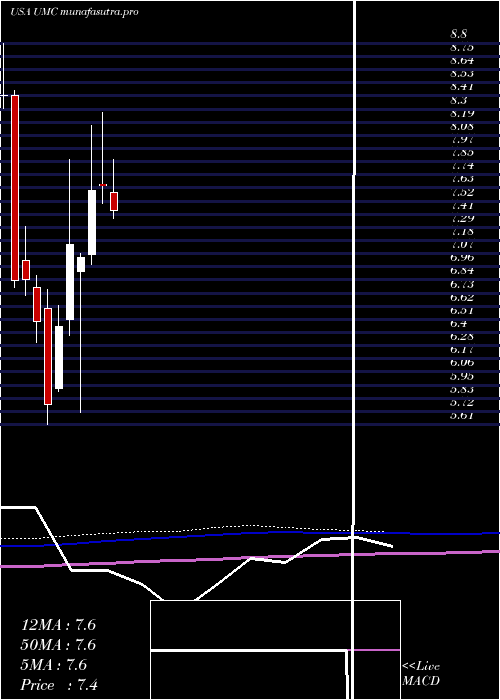Click the 6.73 price axis label
The image size is (500, 700).
[462, 284]
